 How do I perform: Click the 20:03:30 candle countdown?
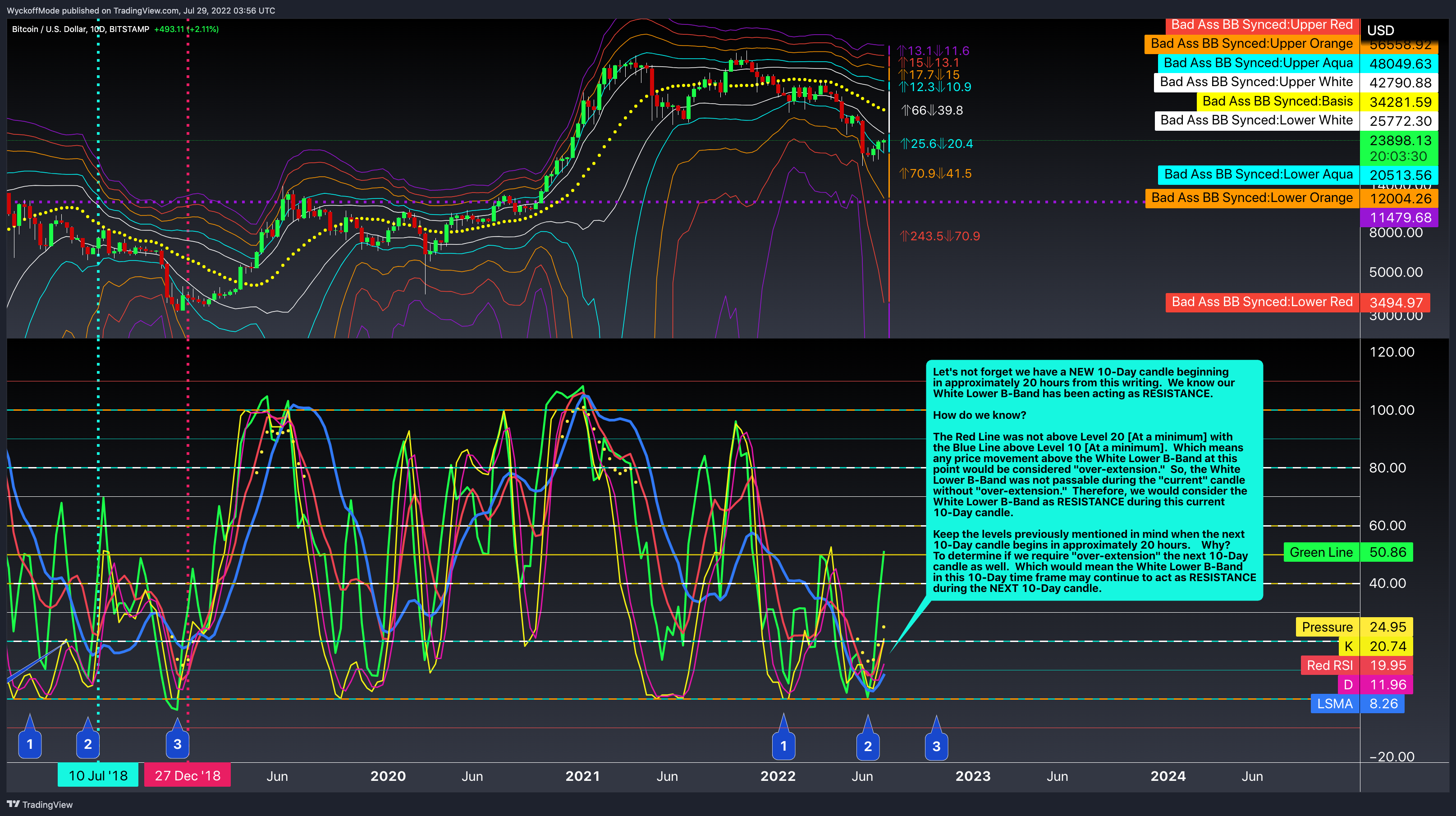click(x=1398, y=156)
